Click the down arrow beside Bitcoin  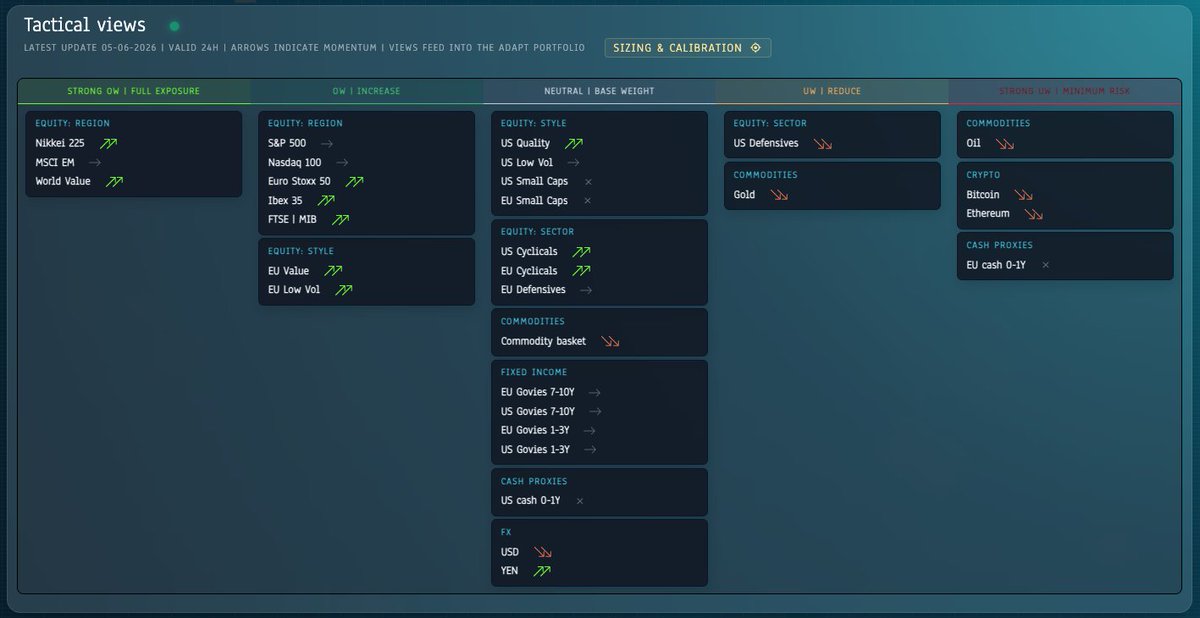click(x=1024, y=195)
